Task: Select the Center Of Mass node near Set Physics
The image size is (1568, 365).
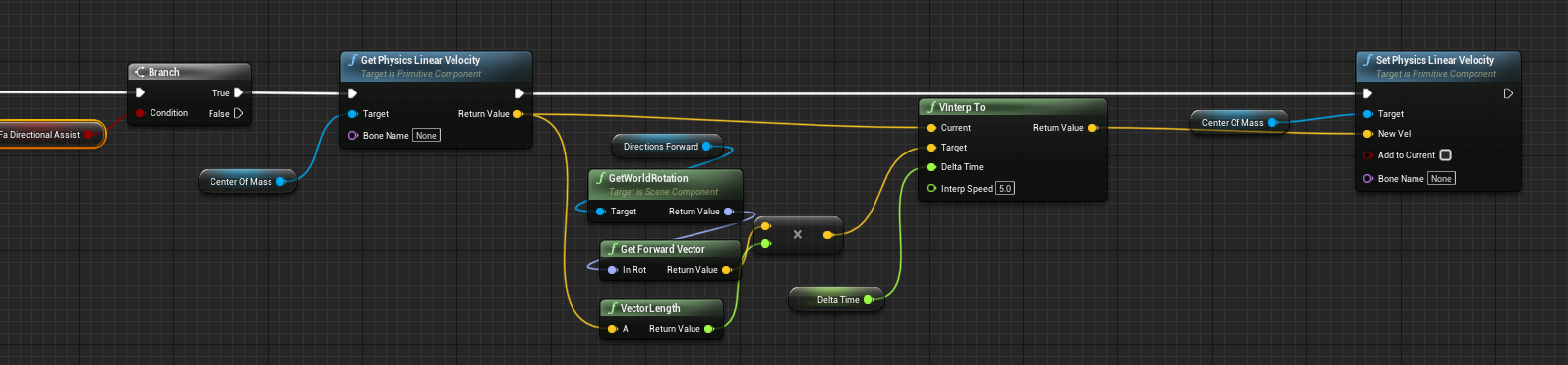Action: [x=1237, y=123]
